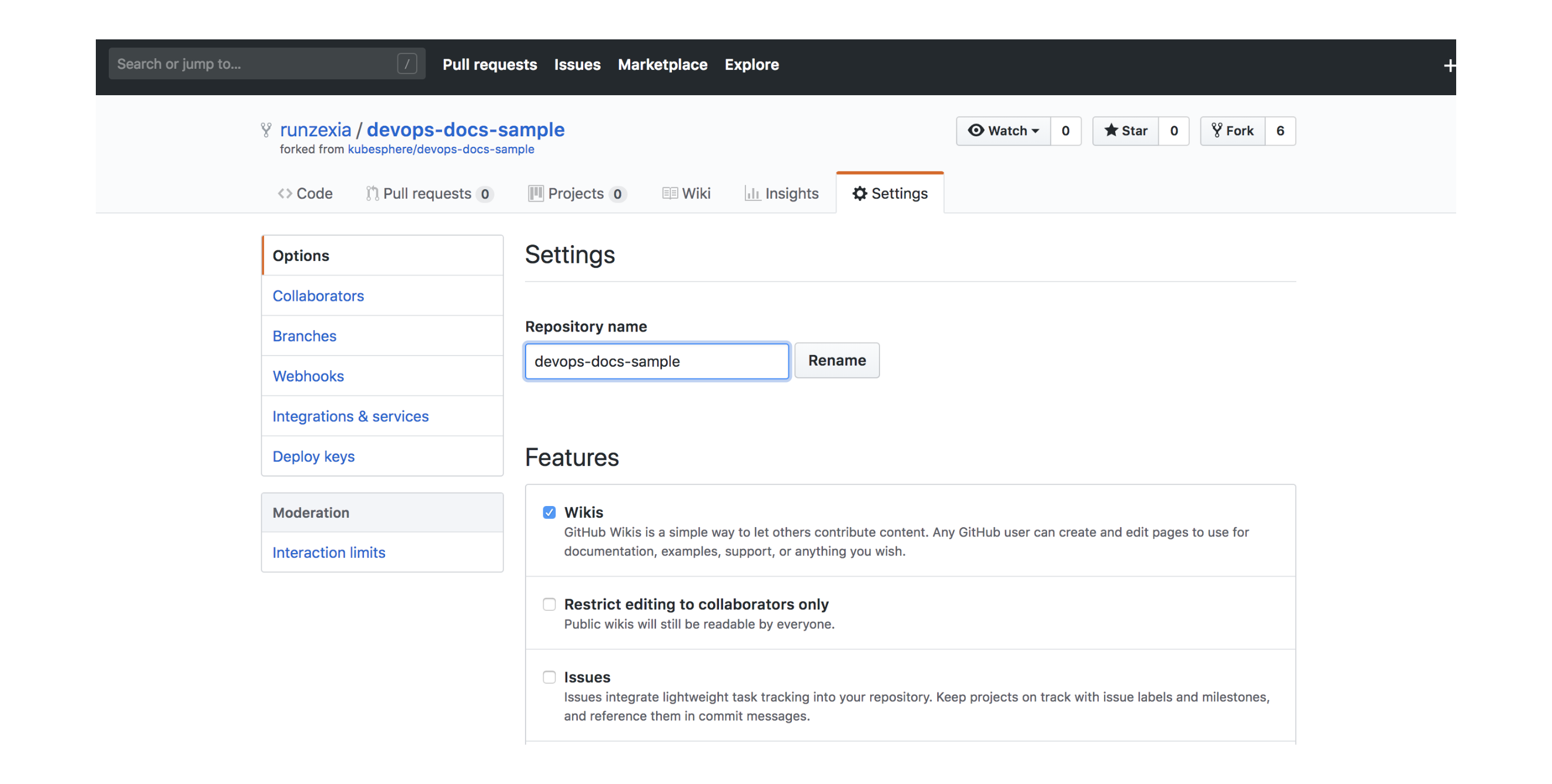Screen dimensions: 1552x784
Task: Click the Rename button
Action: click(x=837, y=360)
